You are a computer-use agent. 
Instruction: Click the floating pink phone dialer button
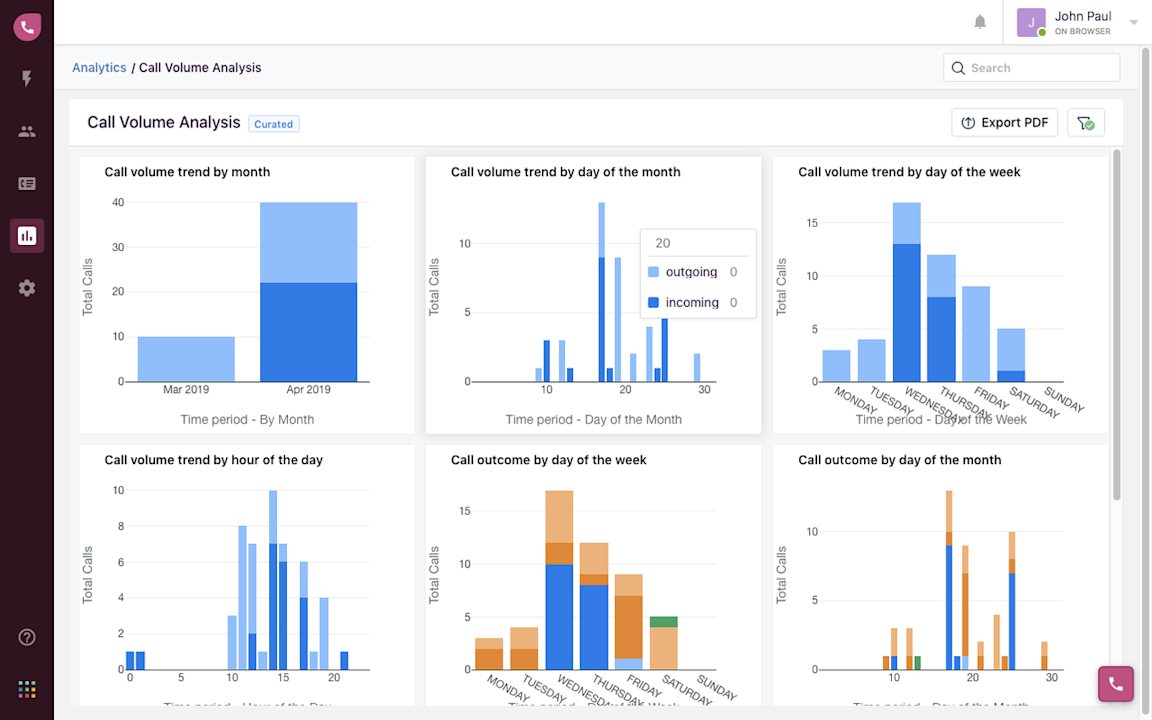tap(1115, 684)
